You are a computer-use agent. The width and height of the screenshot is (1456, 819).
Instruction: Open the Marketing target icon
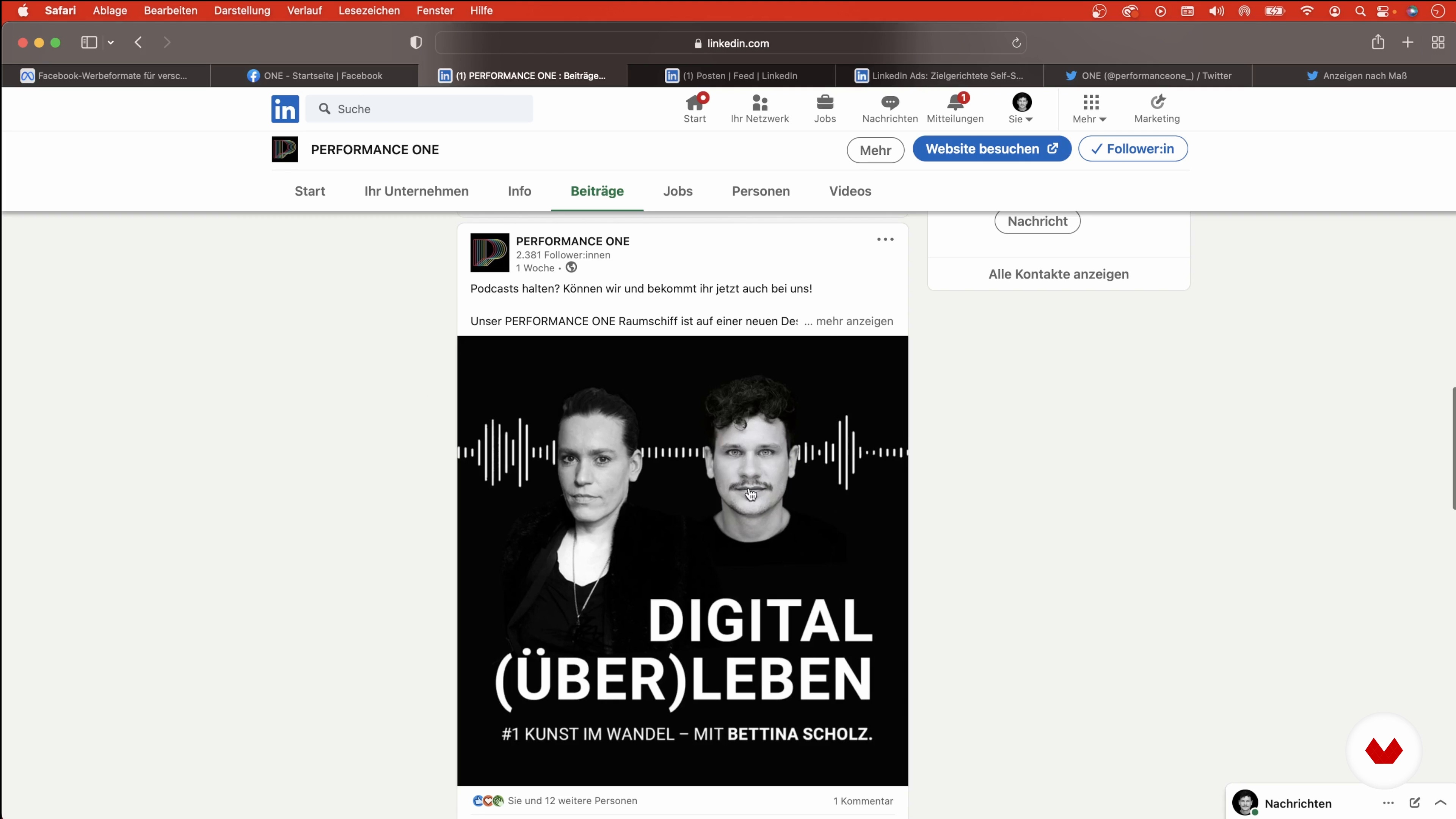1157,108
